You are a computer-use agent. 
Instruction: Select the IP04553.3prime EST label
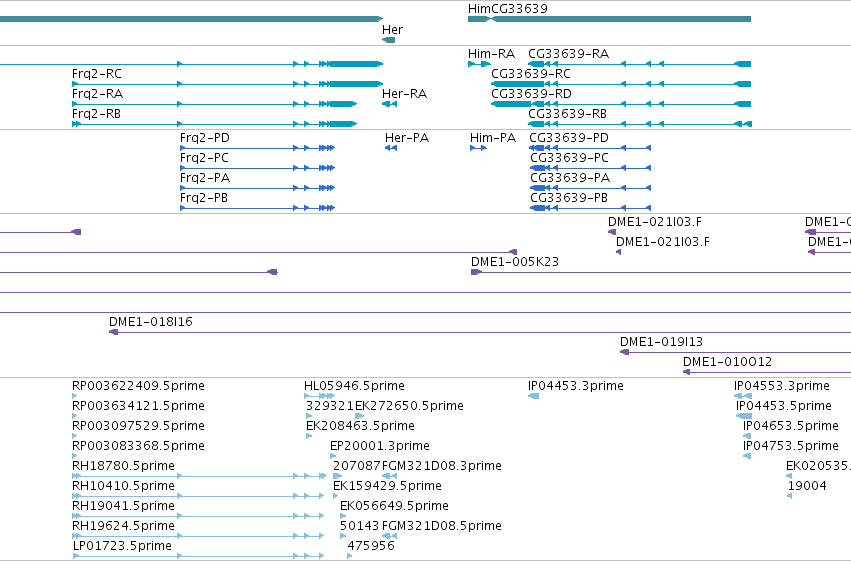[x=782, y=386]
